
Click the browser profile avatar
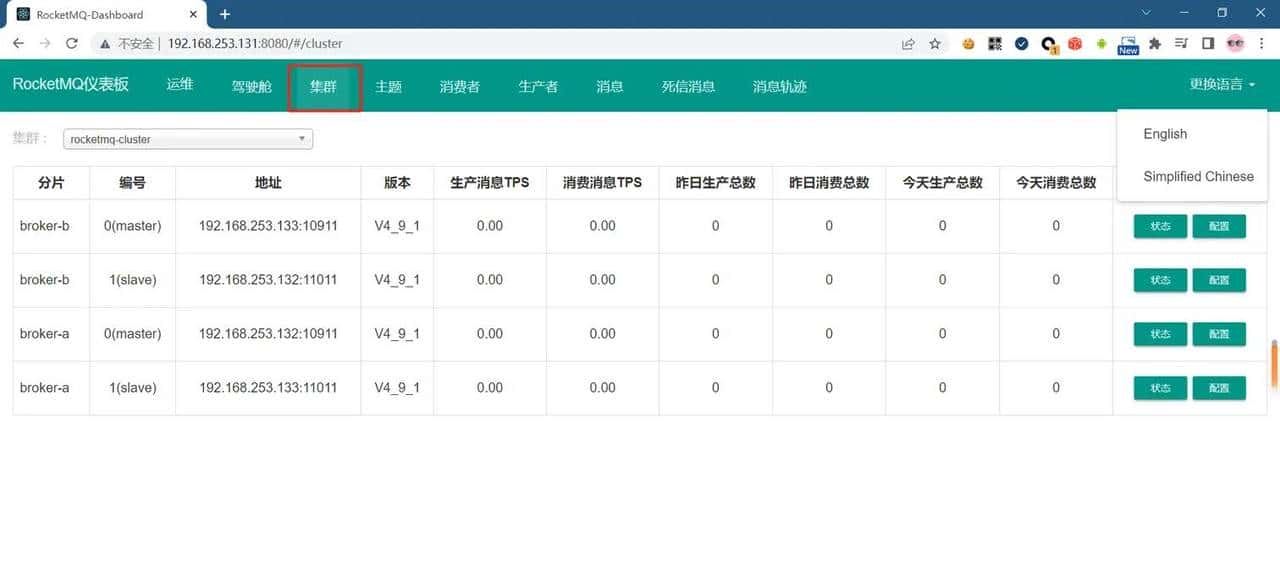(x=1234, y=44)
